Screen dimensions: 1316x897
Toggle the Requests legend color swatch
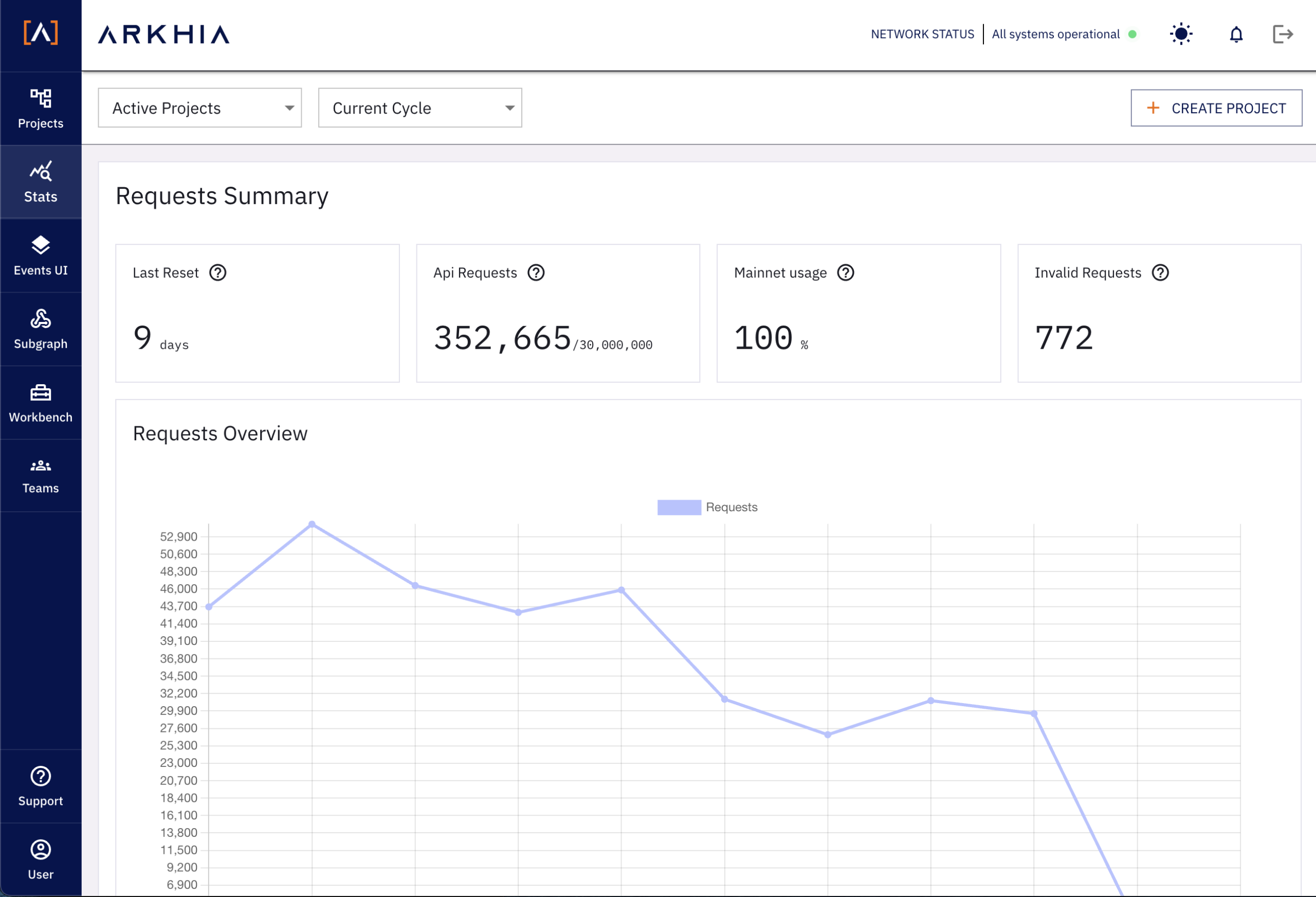pos(679,507)
